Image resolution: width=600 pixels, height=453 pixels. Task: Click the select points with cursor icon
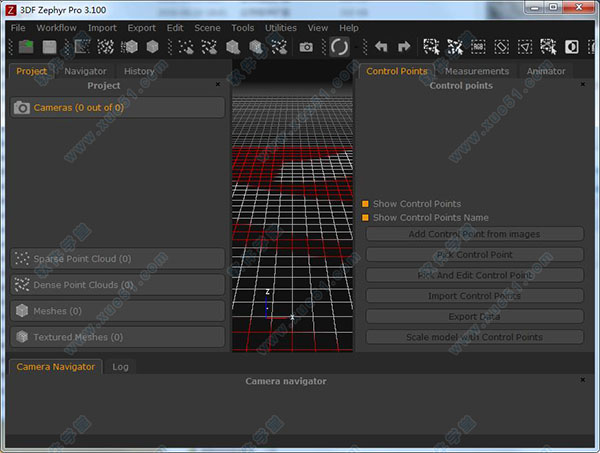click(432, 47)
